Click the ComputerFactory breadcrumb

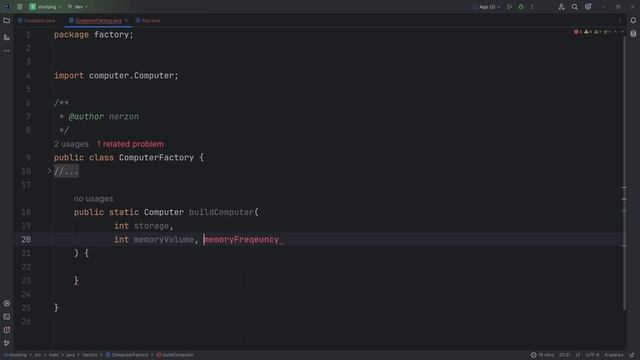[127, 355]
